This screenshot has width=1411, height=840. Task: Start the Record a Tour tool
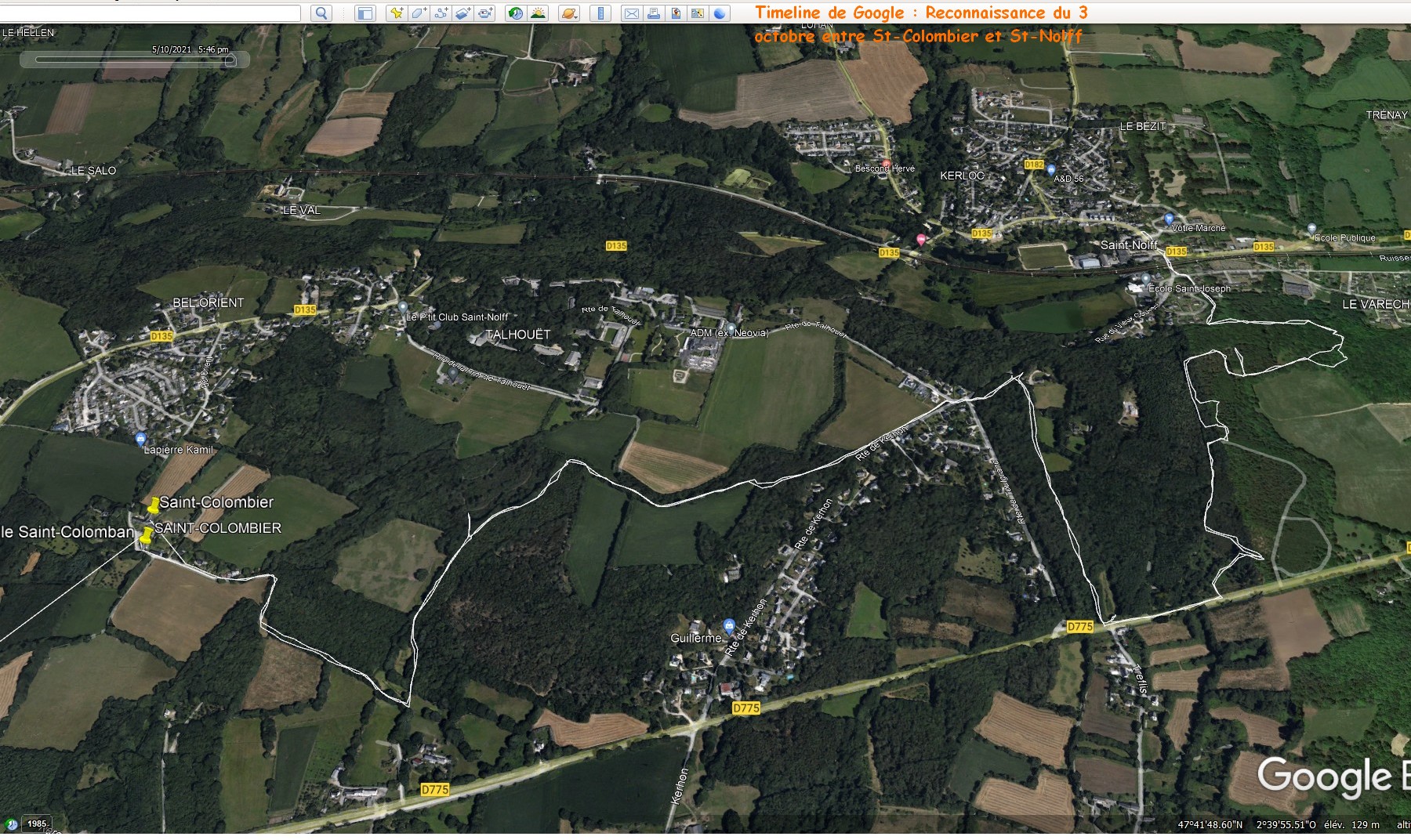click(485, 13)
